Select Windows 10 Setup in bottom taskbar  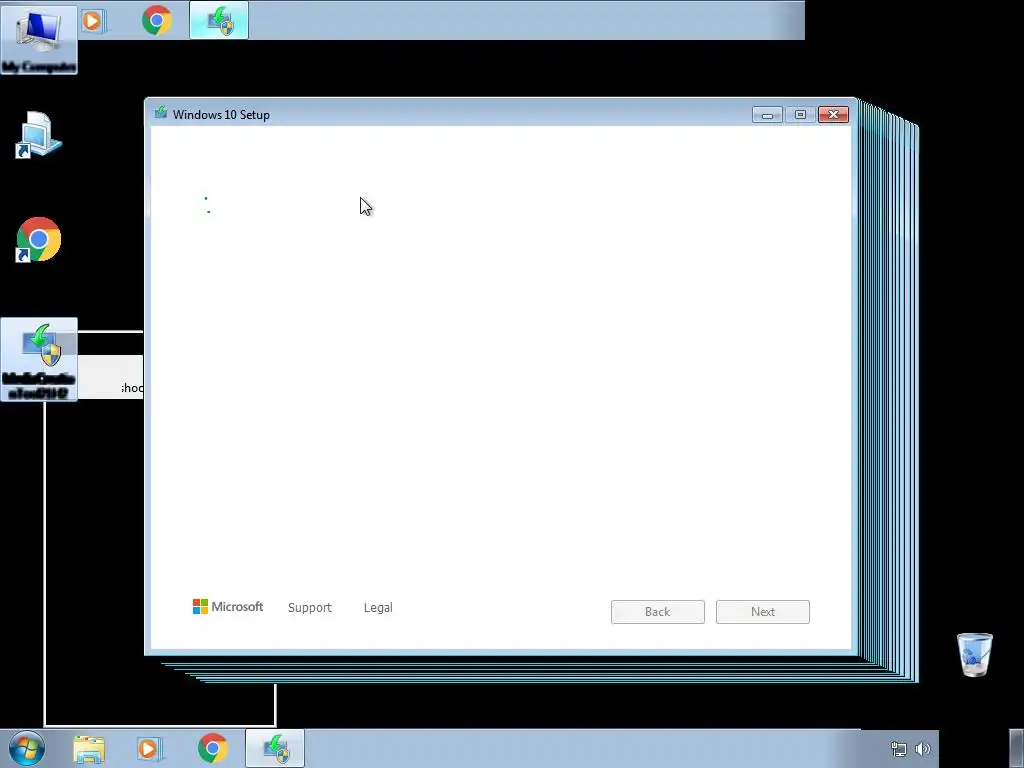275,748
